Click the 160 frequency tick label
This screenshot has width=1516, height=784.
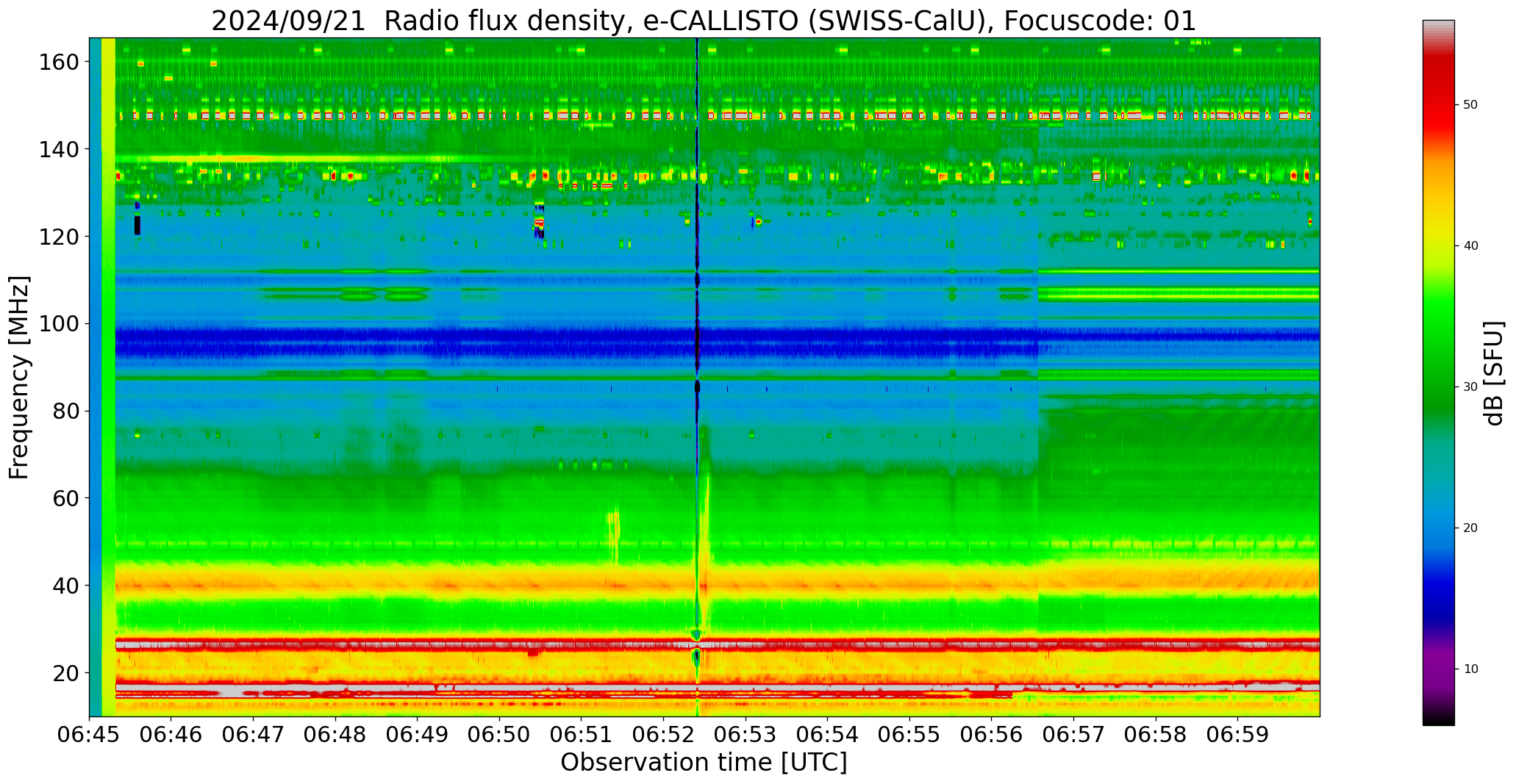click(x=59, y=62)
